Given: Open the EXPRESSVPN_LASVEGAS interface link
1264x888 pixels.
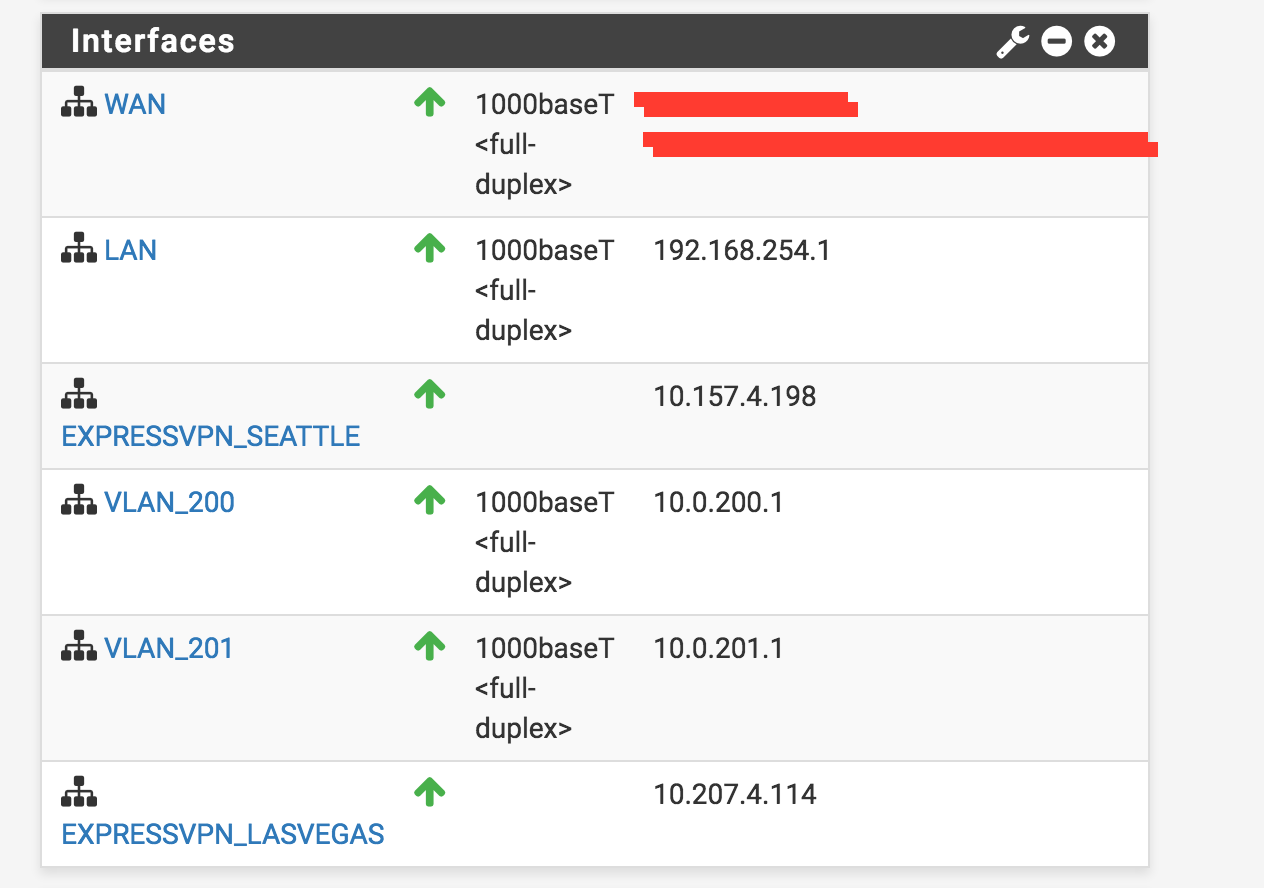Looking at the screenshot, I should [223, 835].
